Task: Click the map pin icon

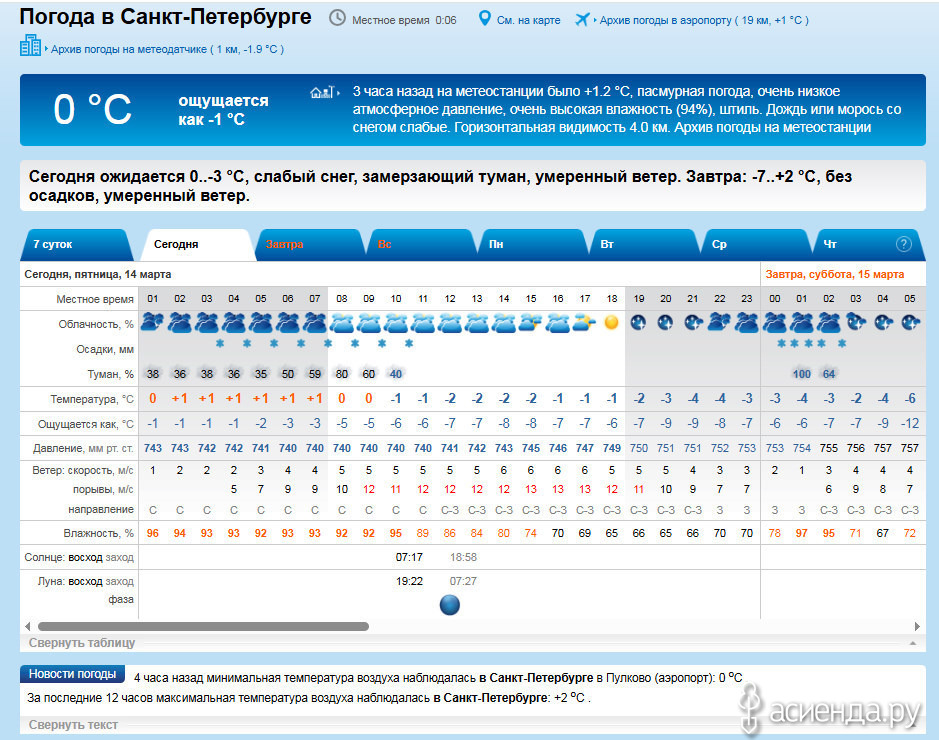Action: pyautogui.click(x=485, y=19)
